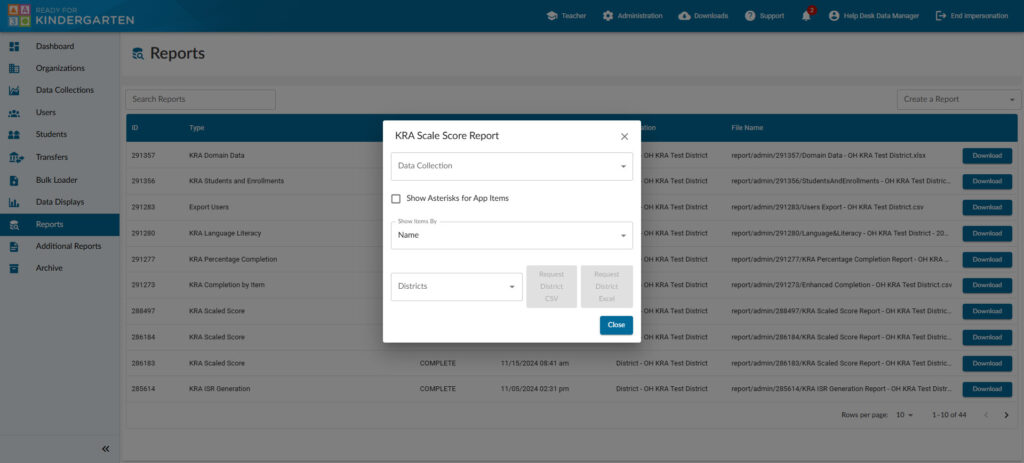Click the KRA Completion by Item cell
This screenshot has width=1024, height=463.
pyautogui.click(x=227, y=285)
